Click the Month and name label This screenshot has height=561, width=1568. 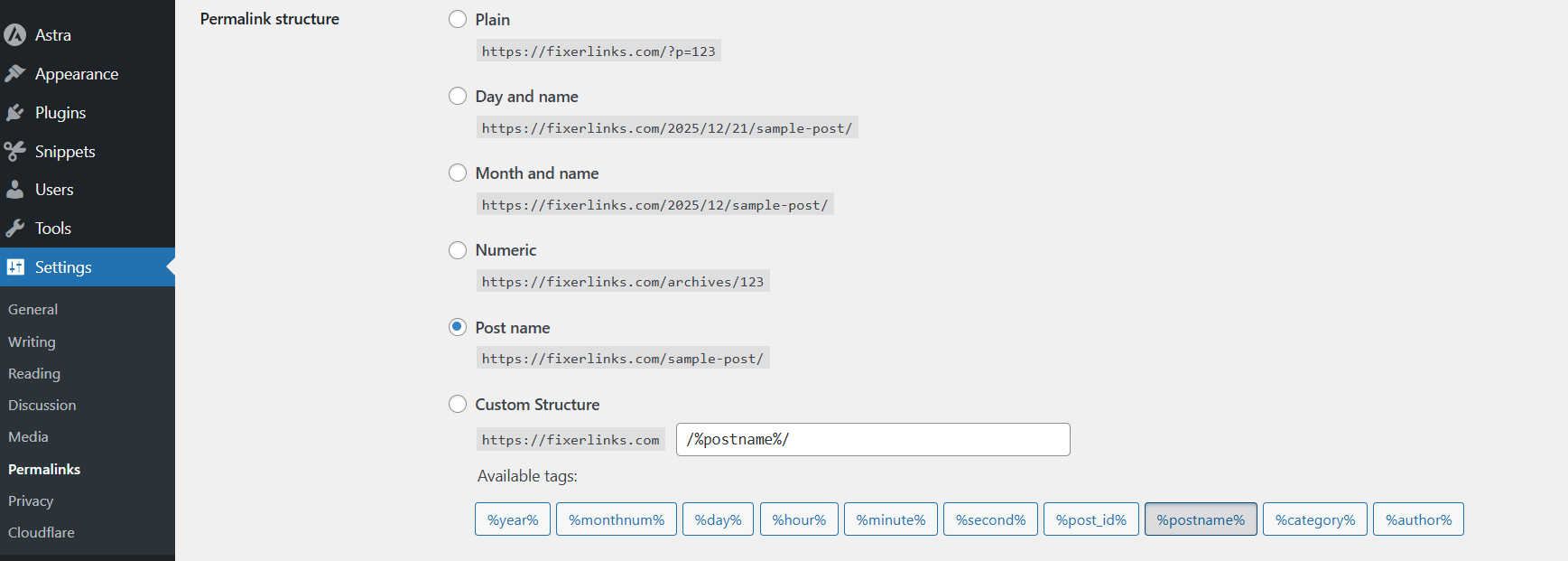(x=537, y=173)
